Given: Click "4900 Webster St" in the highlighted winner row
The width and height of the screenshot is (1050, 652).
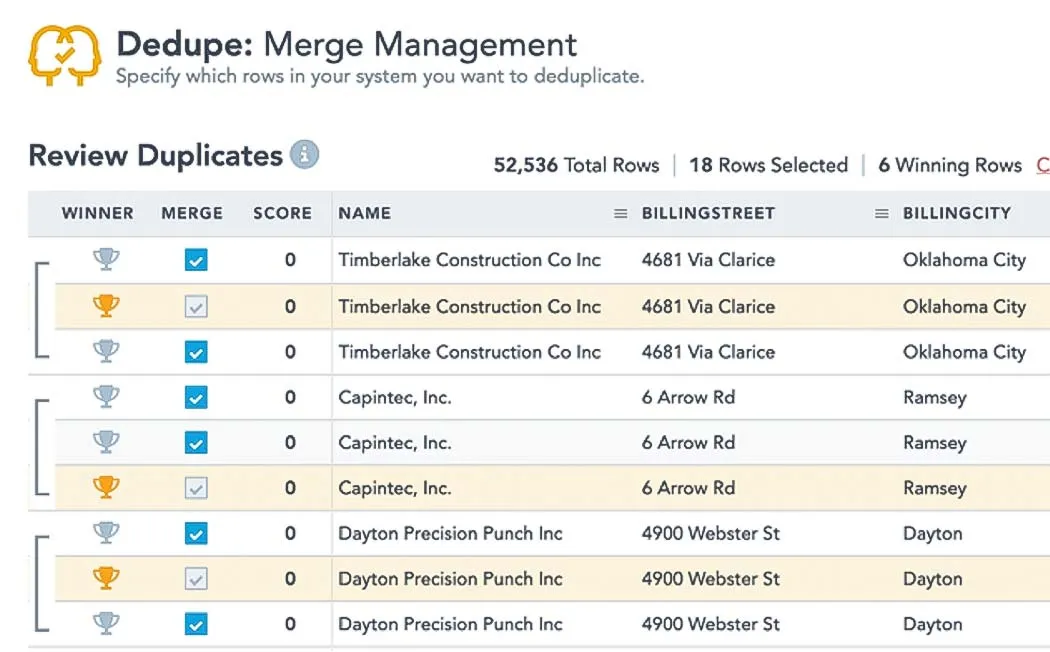Looking at the screenshot, I should point(711,579).
